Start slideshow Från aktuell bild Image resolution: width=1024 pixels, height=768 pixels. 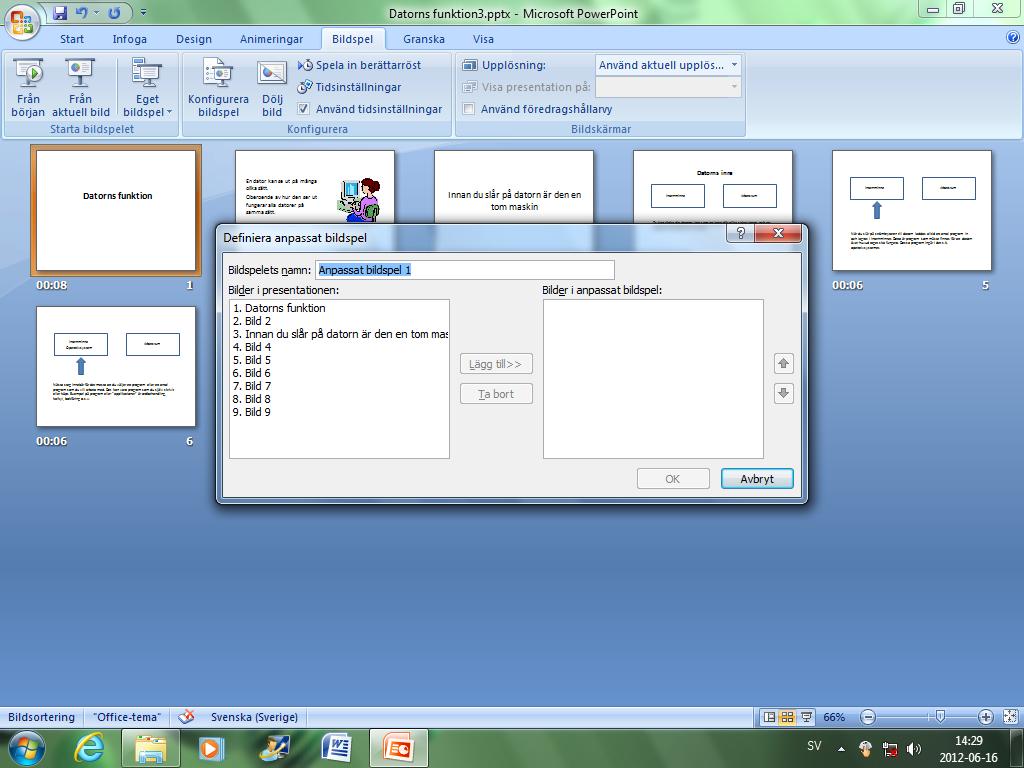pos(80,88)
